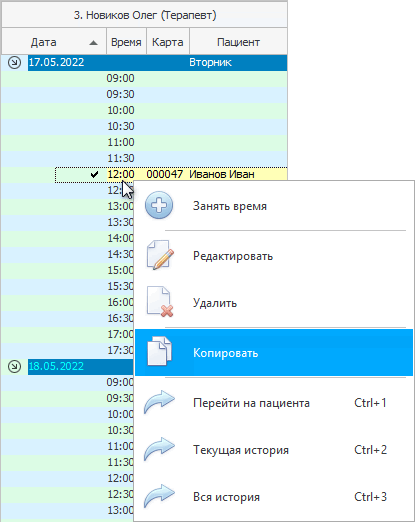The height and width of the screenshot is (522, 415).
Task: Collapse the 17.05.2022 date group
Action: point(14,62)
